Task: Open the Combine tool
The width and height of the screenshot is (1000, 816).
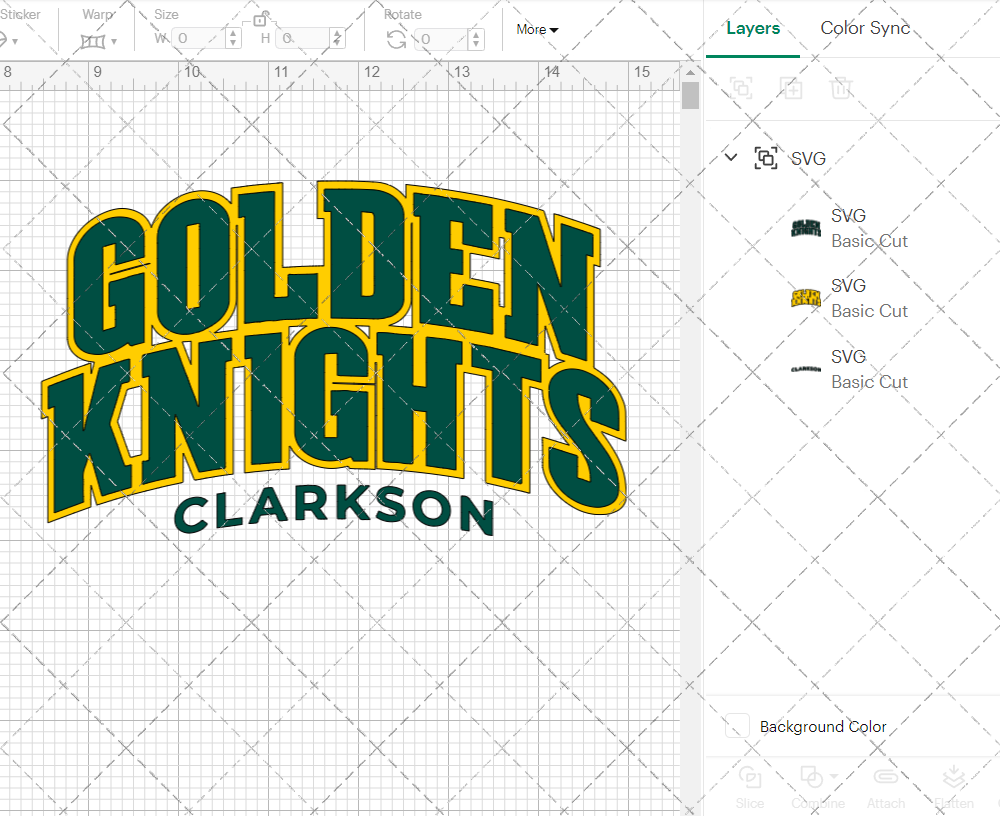Action: (812, 785)
